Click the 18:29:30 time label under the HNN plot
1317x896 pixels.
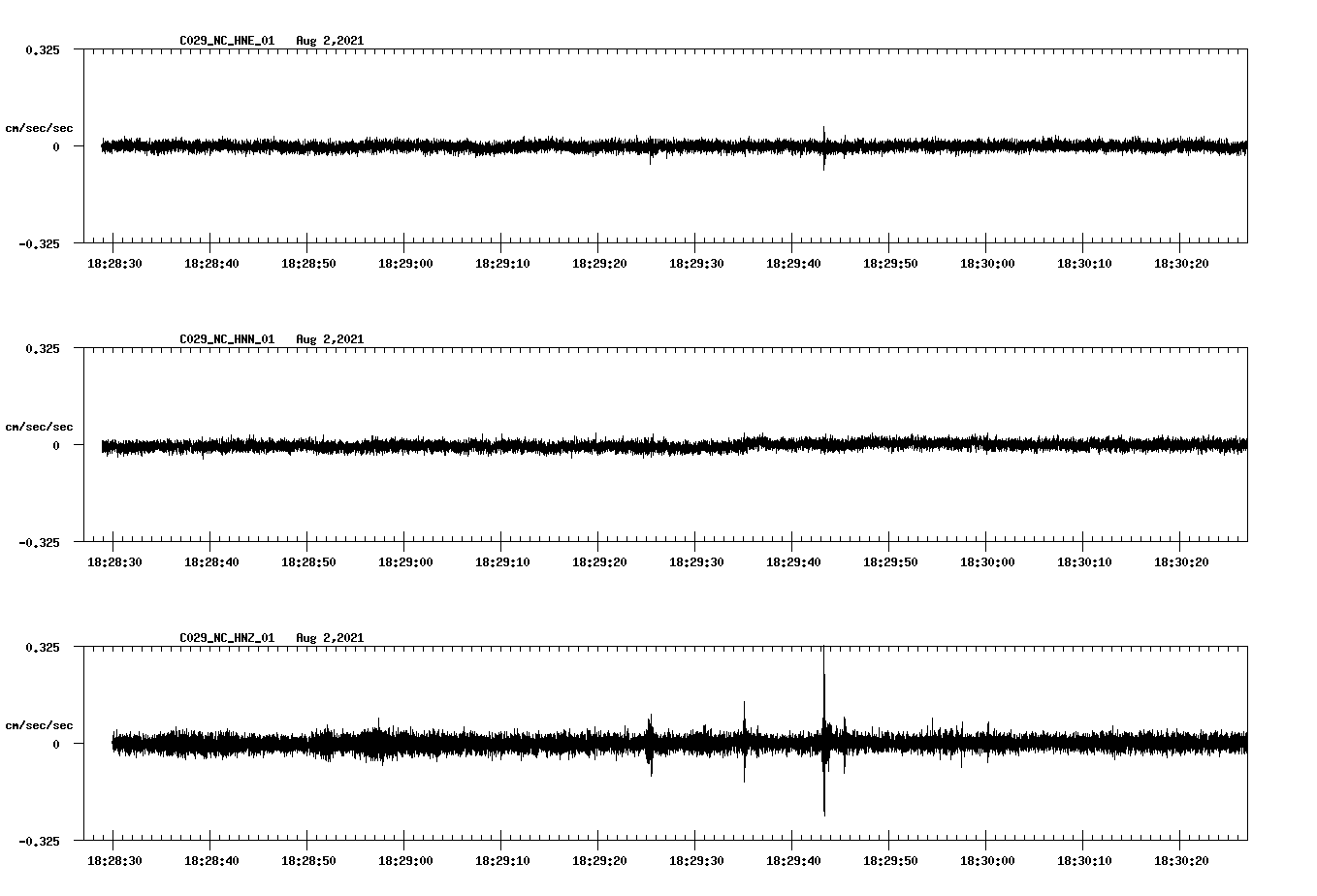696,562
